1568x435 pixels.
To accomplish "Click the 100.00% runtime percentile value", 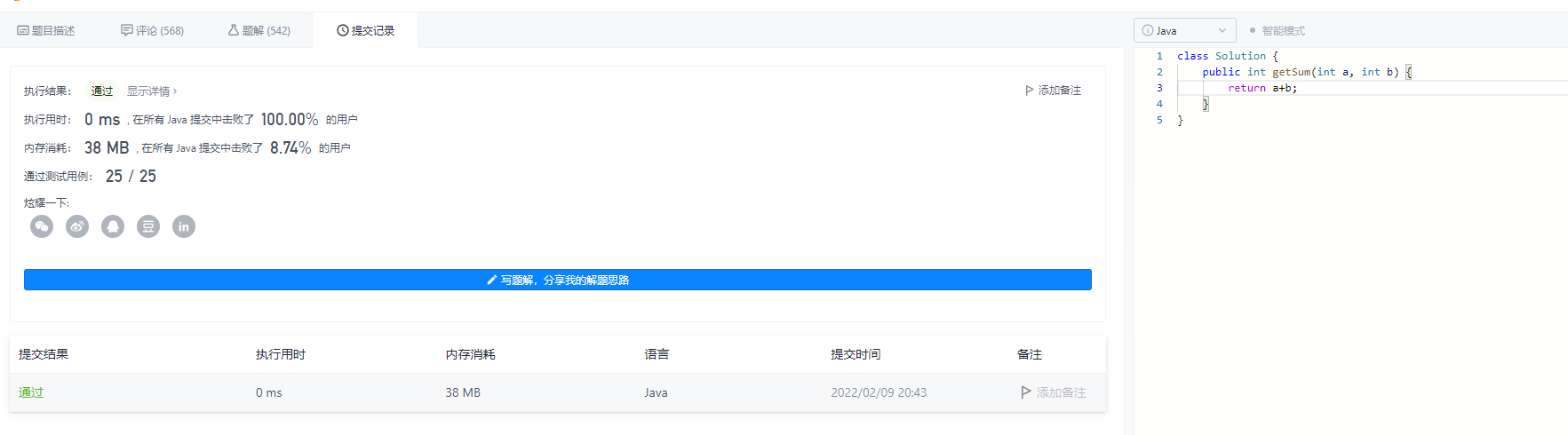I will coord(290,119).
